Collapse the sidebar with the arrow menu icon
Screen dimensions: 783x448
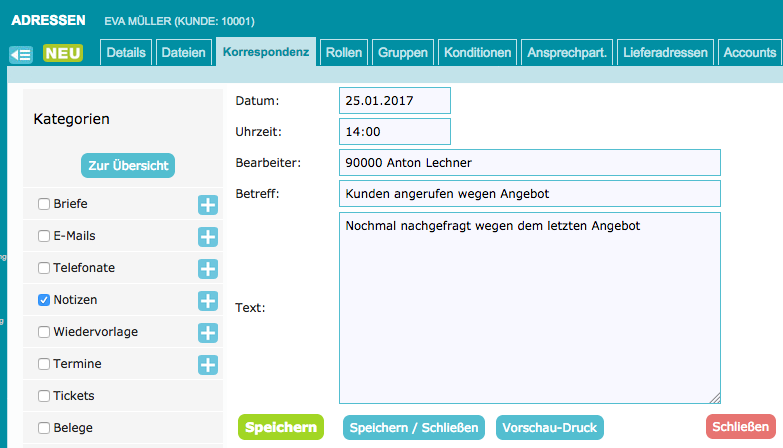(x=21, y=54)
